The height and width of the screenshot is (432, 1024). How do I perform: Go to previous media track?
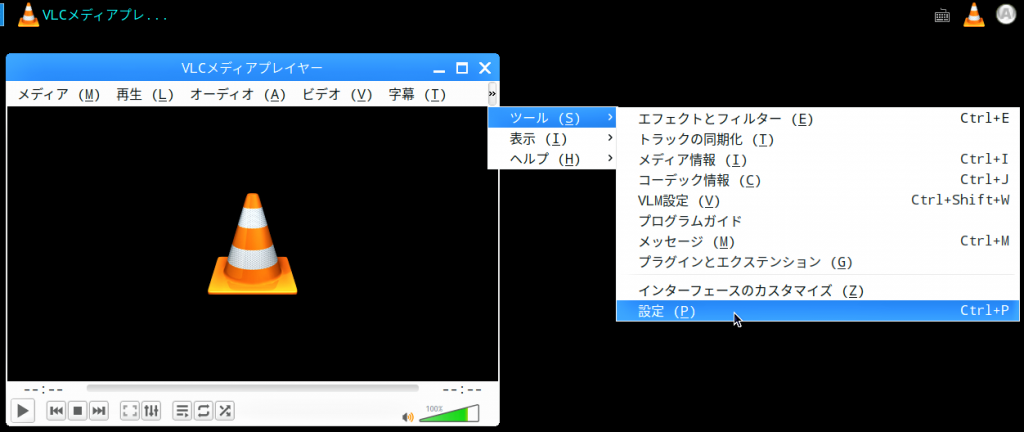pos(56,410)
